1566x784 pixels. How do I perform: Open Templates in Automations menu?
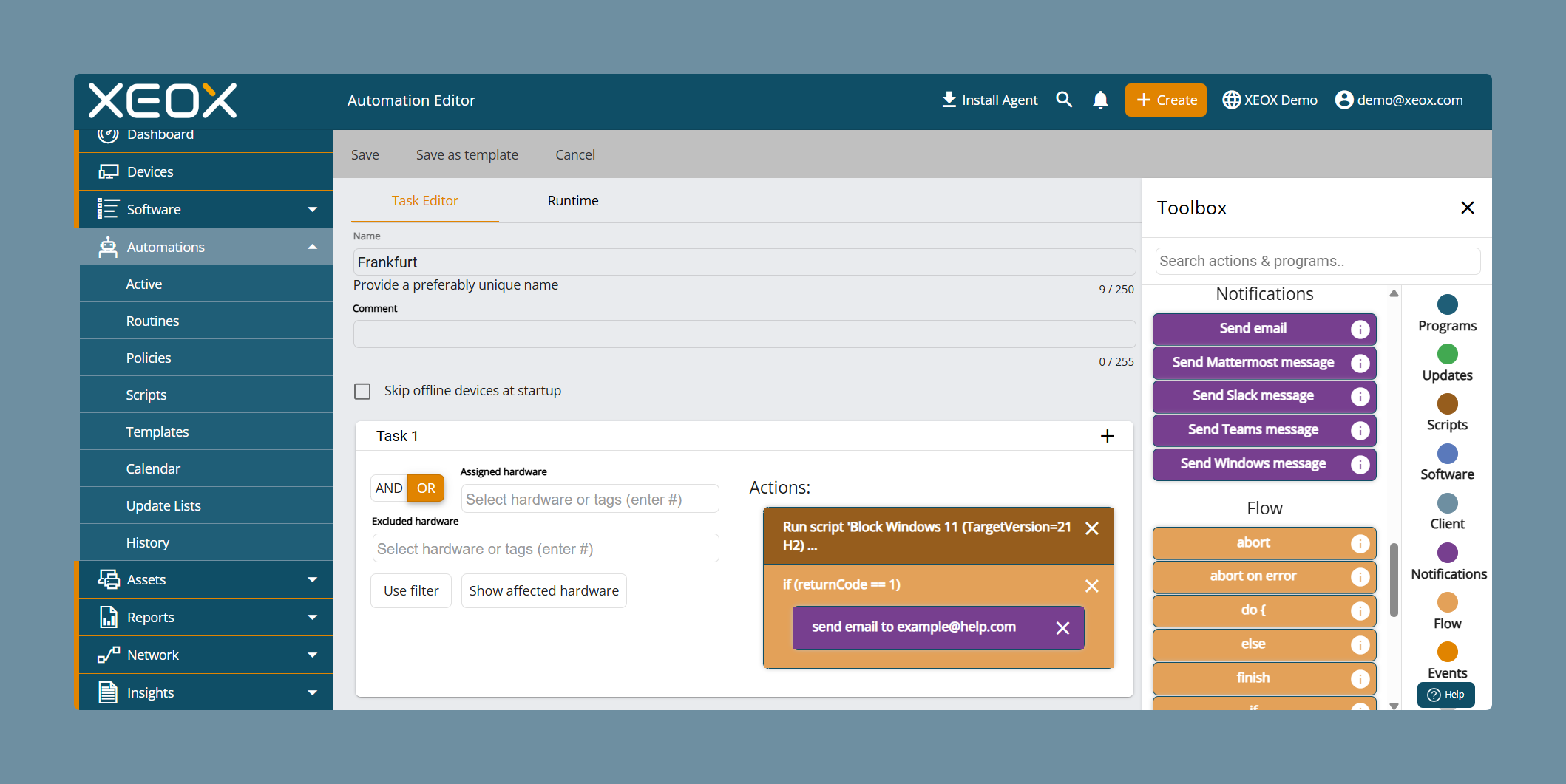pyautogui.click(x=206, y=432)
